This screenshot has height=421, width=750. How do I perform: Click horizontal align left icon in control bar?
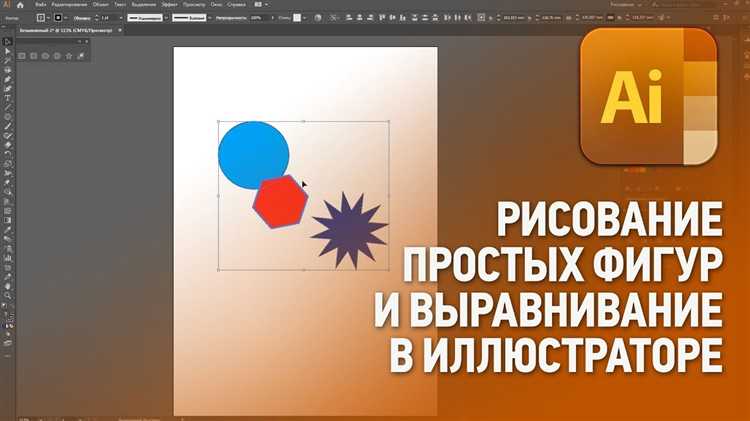point(349,18)
